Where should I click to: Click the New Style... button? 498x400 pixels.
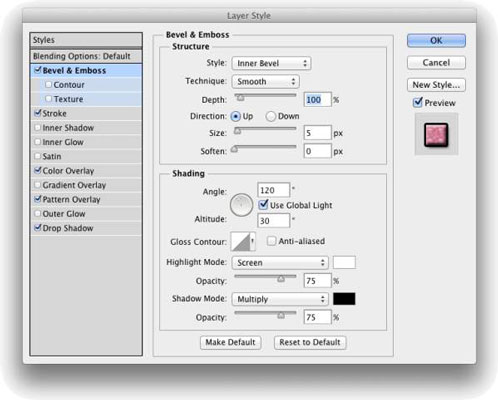pyautogui.click(x=436, y=85)
